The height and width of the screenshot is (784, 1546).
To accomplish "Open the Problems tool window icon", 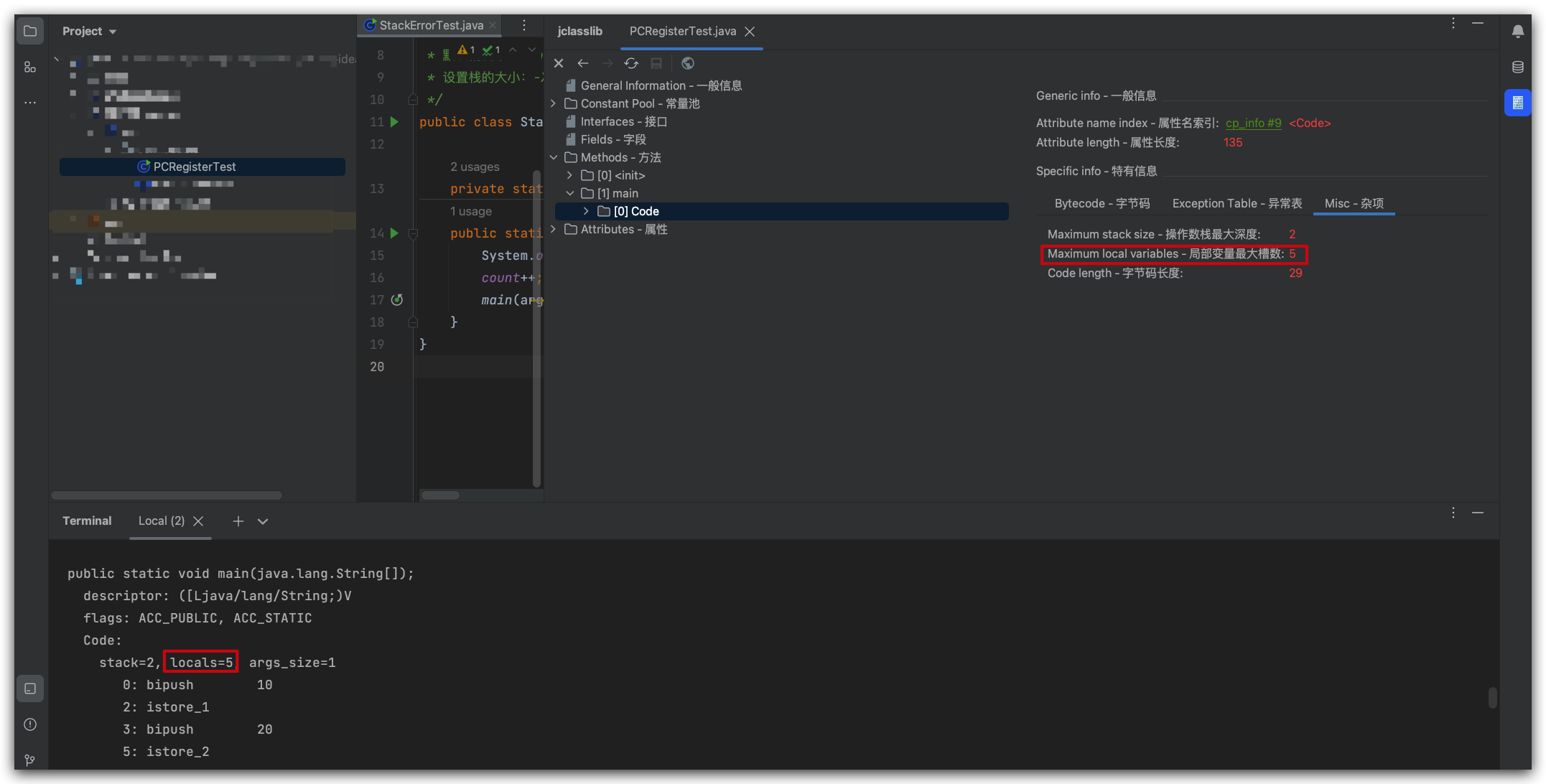I will (29, 724).
